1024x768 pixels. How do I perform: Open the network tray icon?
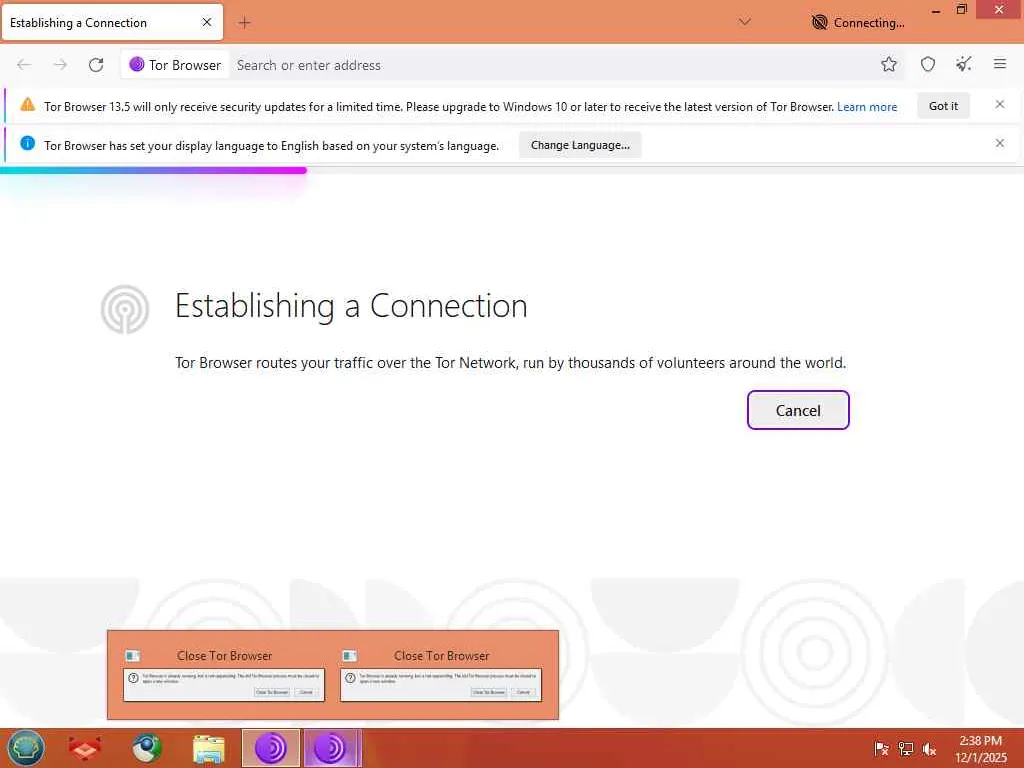click(x=906, y=748)
